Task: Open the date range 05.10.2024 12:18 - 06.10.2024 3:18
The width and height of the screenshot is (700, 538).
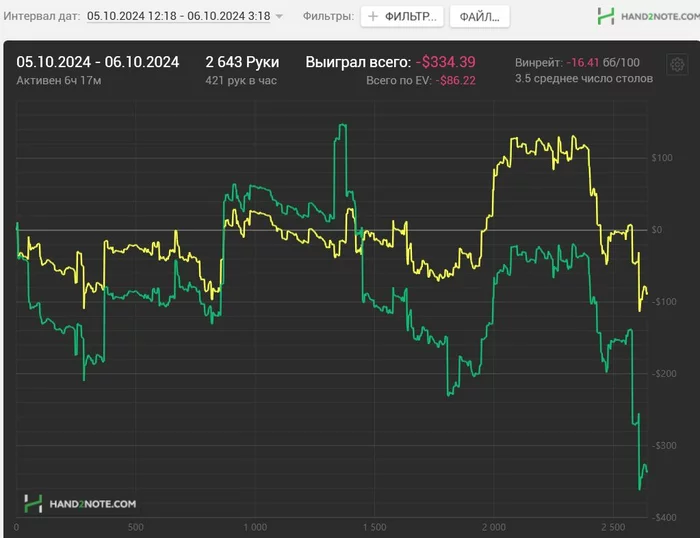Action: 179,16
